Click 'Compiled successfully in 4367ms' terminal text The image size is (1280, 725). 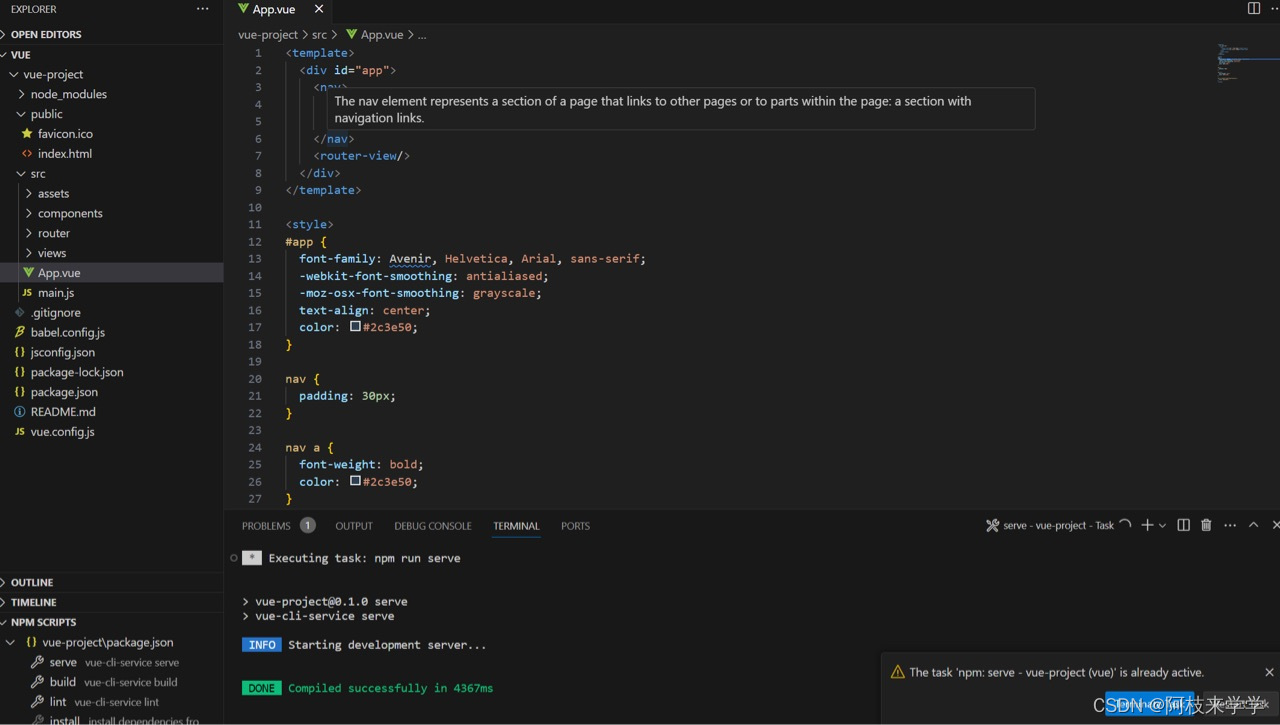coord(390,688)
